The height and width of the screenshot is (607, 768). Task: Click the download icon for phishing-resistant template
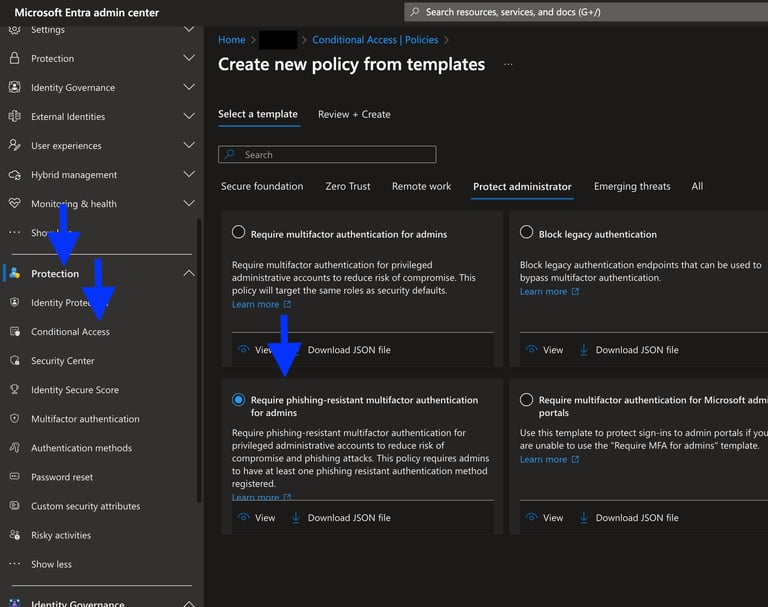(295, 518)
